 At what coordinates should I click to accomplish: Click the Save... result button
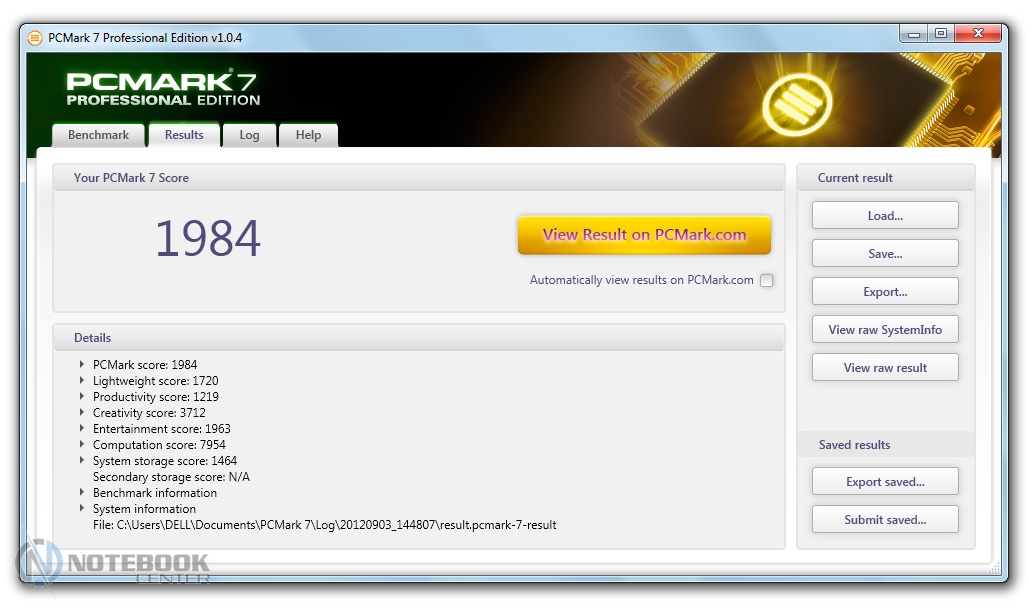885,254
